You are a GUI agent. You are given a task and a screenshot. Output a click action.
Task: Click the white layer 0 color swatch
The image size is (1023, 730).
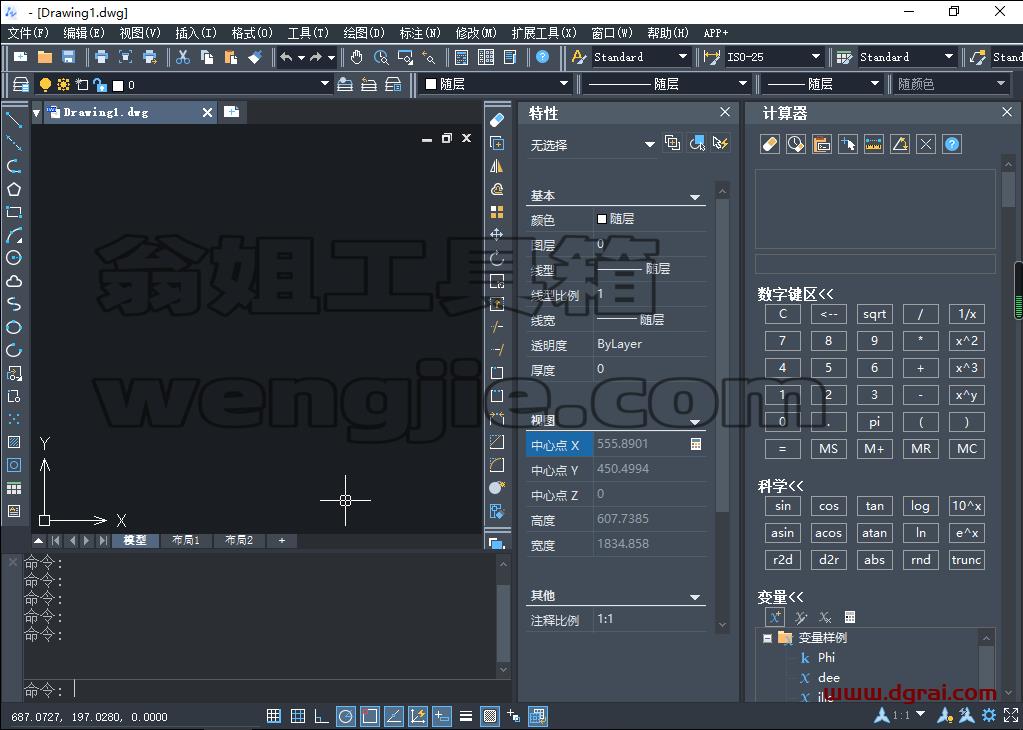pos(118,85)
